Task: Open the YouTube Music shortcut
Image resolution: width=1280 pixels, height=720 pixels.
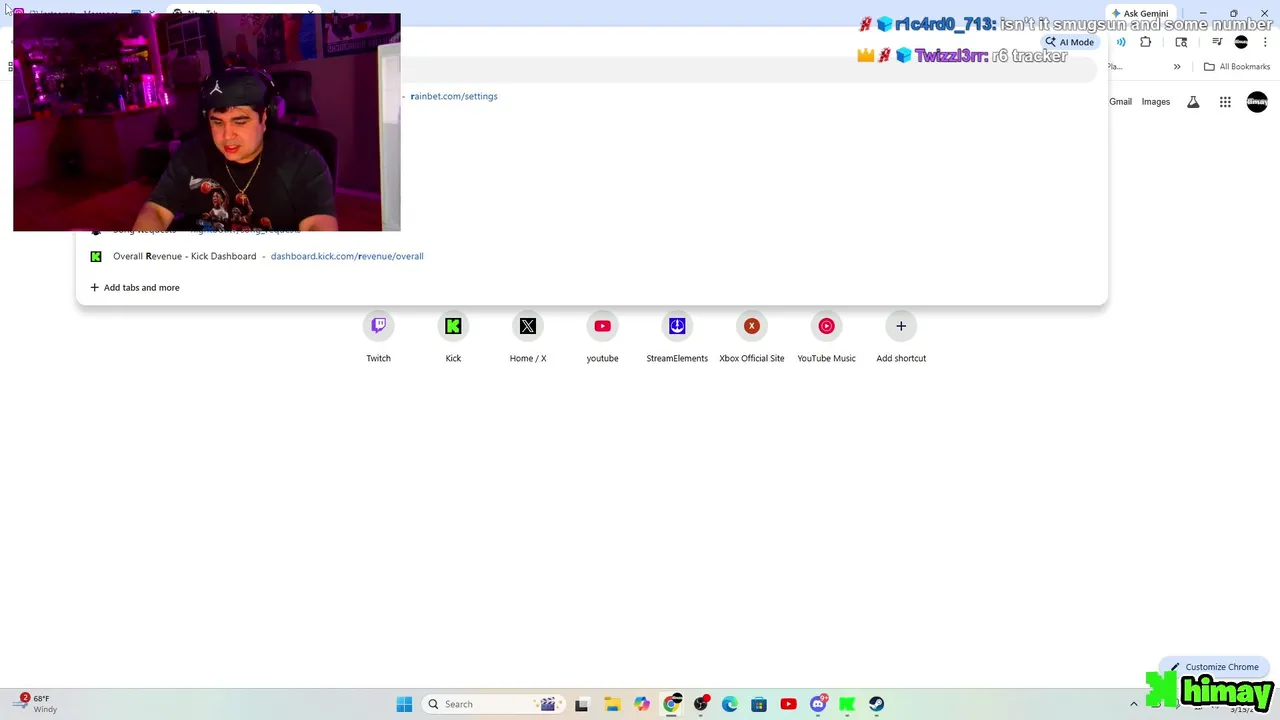Action: coord(826,337)
